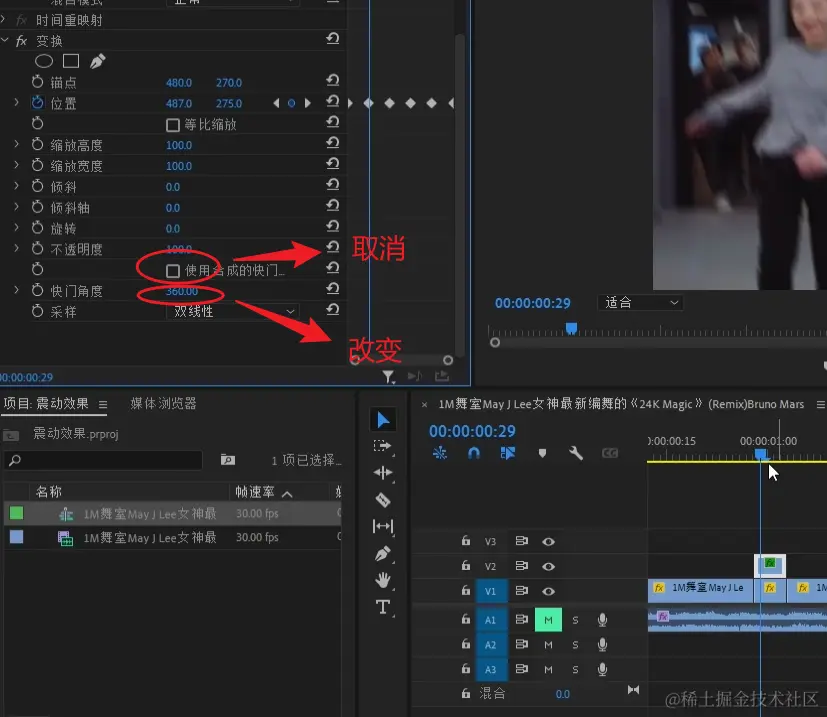Expand the 位置 property
Image resolution: width=827 pixels, height=717 pixels.
(16, 102)
